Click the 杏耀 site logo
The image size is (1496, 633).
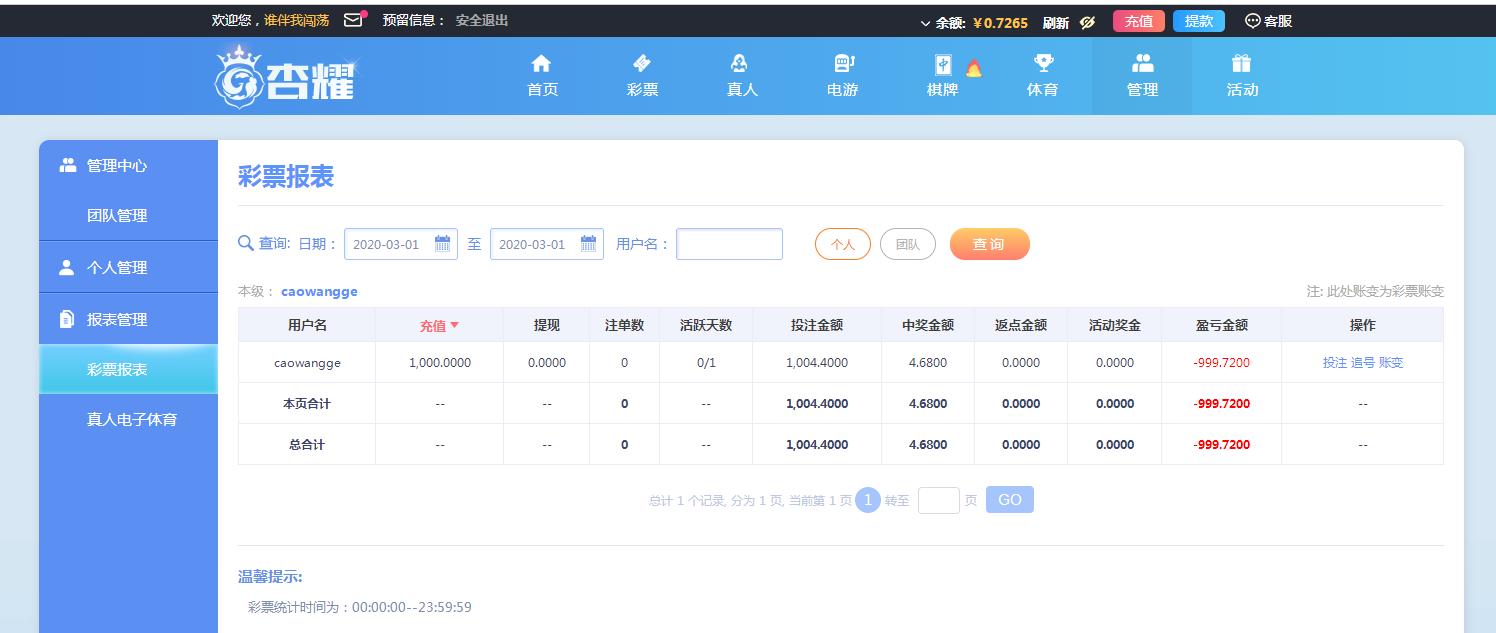[285, 77]
